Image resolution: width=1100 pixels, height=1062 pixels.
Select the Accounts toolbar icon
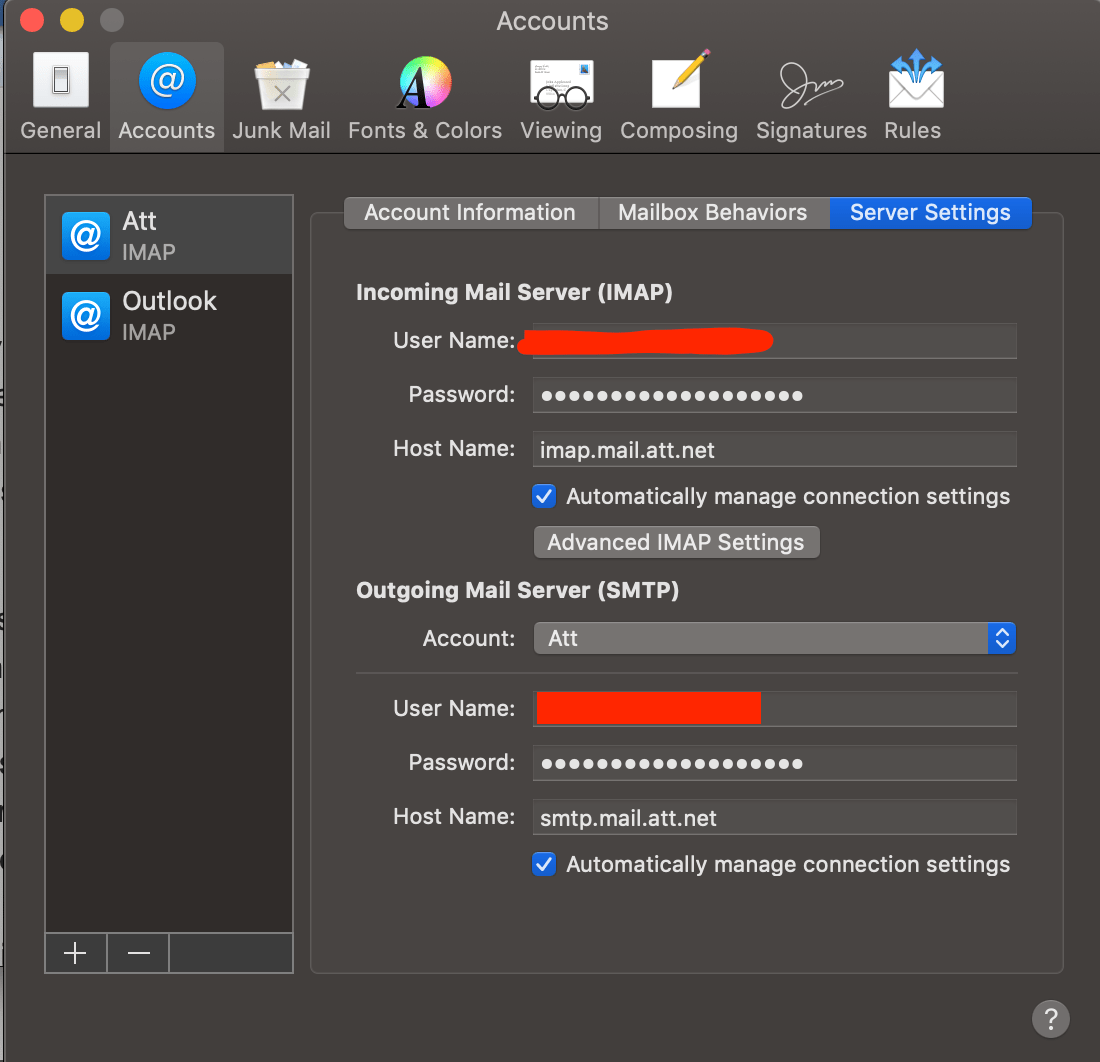(x=167, y=97)
